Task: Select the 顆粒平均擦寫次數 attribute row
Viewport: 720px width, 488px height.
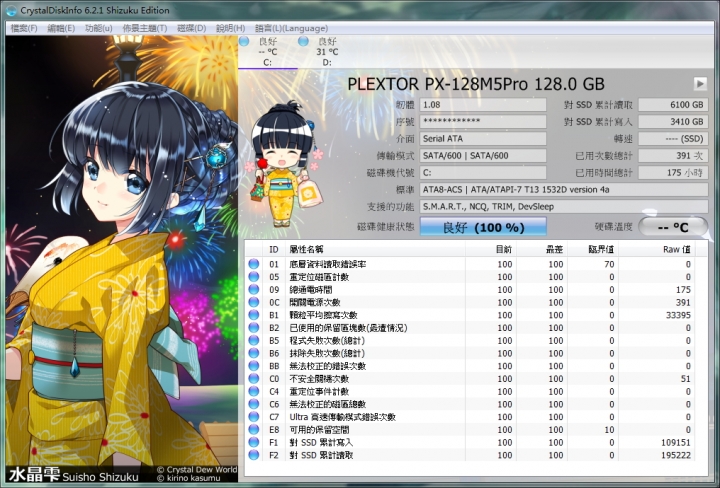Action: 470,315
